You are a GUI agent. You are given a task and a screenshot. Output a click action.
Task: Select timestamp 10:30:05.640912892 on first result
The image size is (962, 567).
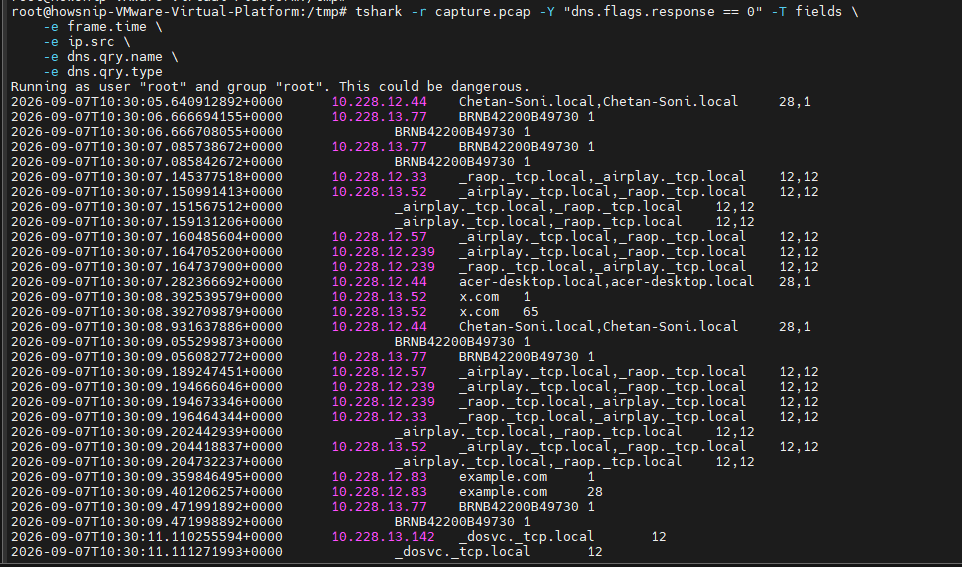click(147, 102)
